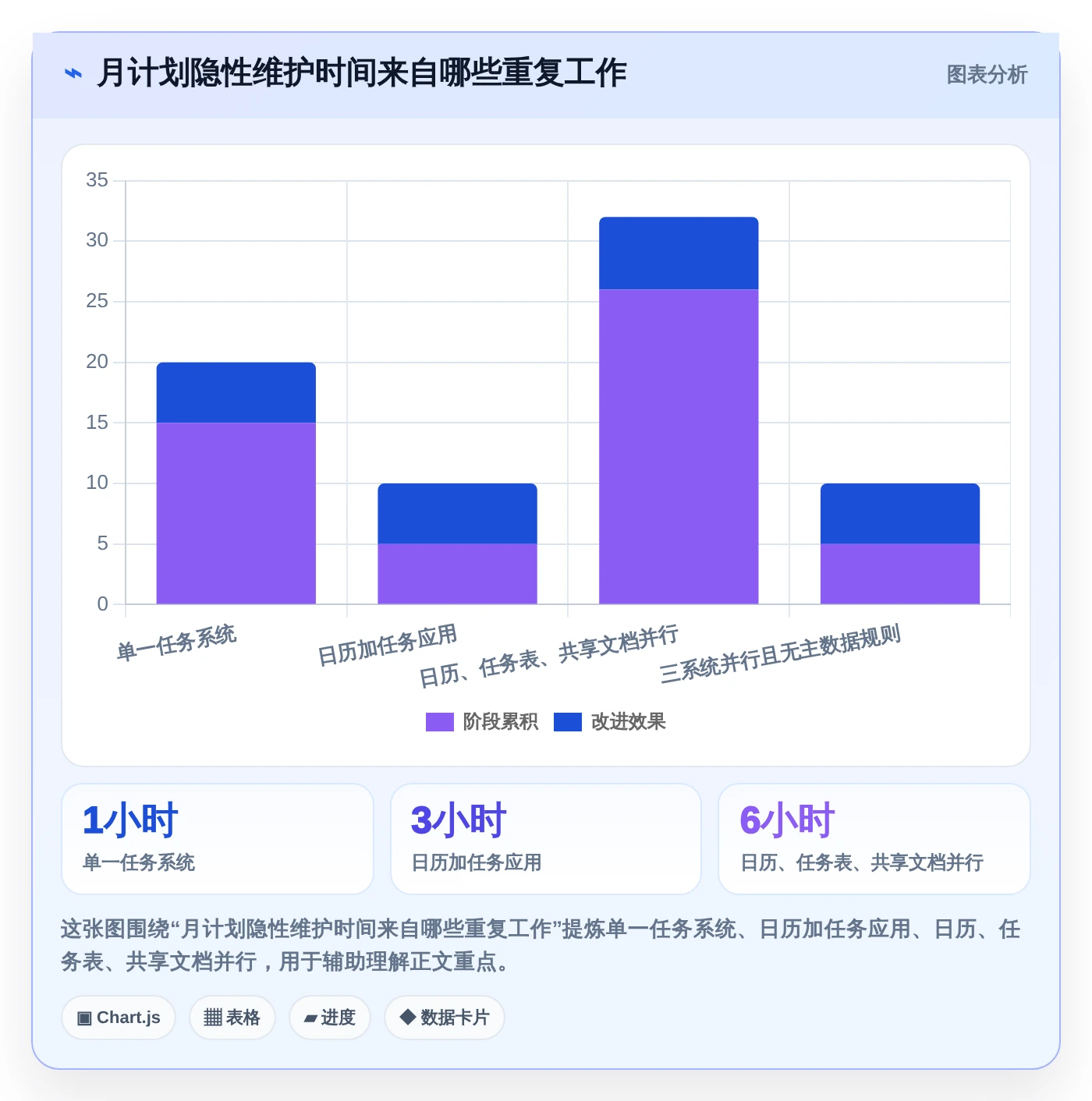Click the y-axis value 35
Screen dimensions: 1092x1101
pos(97,180)
